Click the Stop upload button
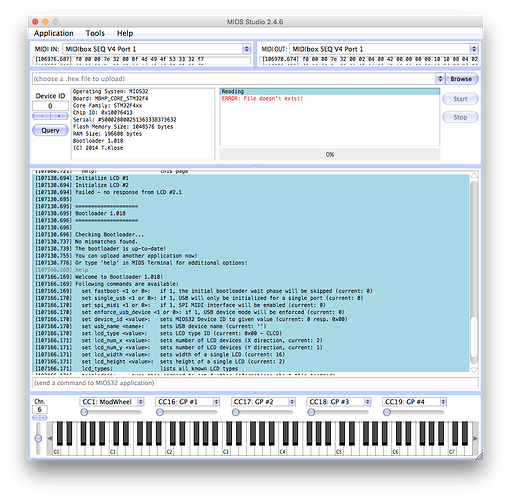510x500 pixels. tap(460, 117)
